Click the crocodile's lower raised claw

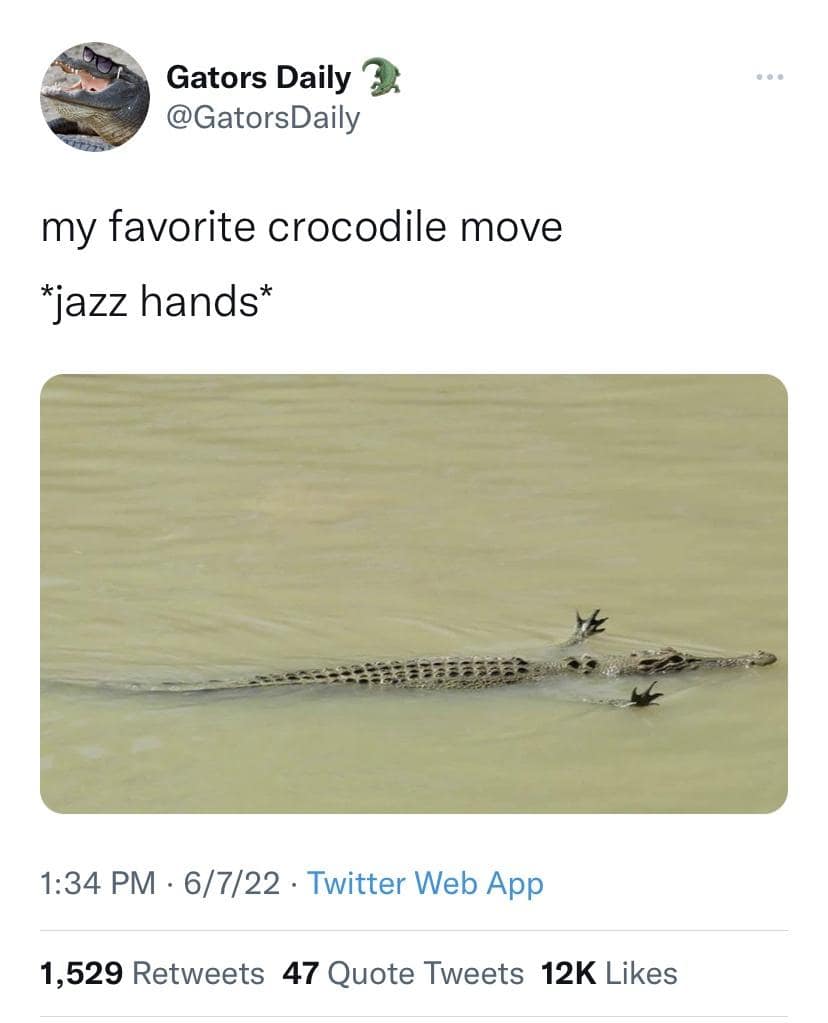point(644,694)
